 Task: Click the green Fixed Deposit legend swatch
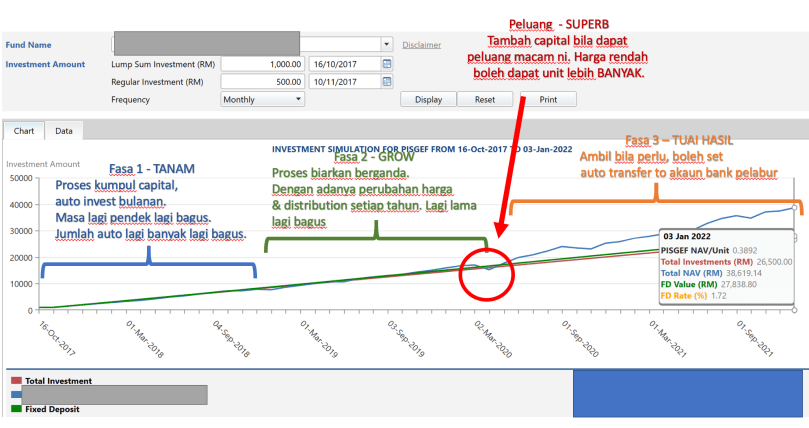pos(16,408)
